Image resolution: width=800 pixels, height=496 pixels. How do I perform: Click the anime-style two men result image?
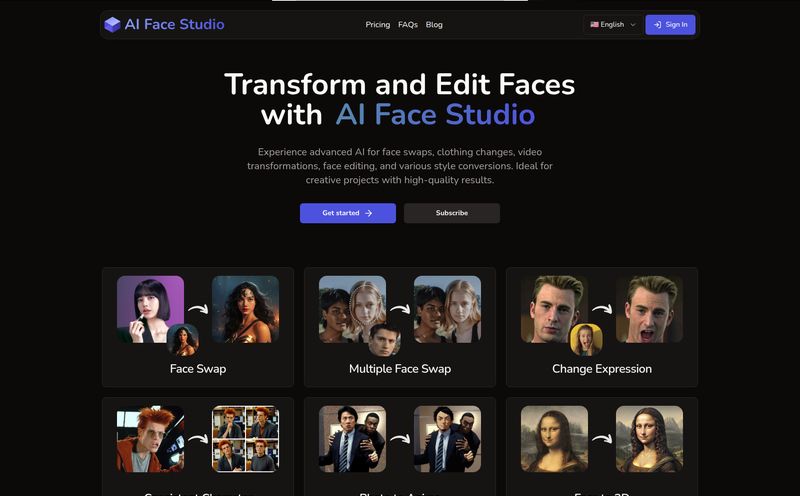[x=447, y=439]
